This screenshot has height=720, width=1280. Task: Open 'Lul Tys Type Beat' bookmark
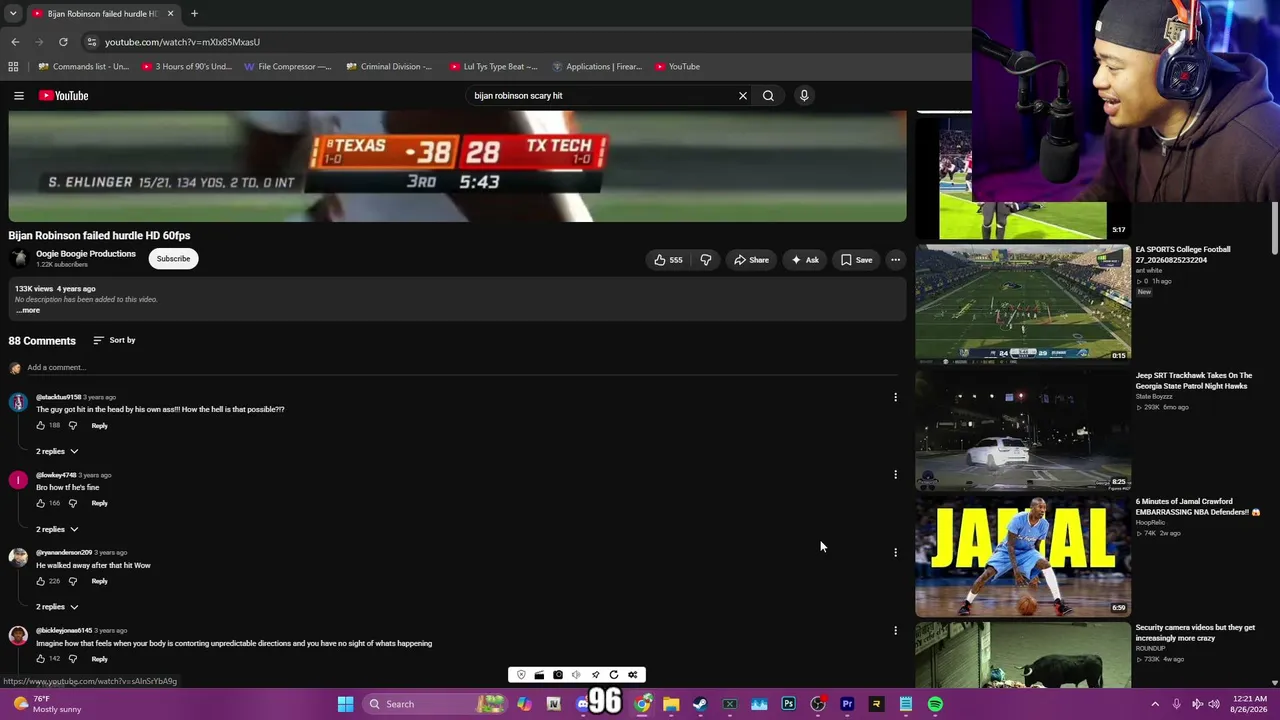[x=494, y=67]
